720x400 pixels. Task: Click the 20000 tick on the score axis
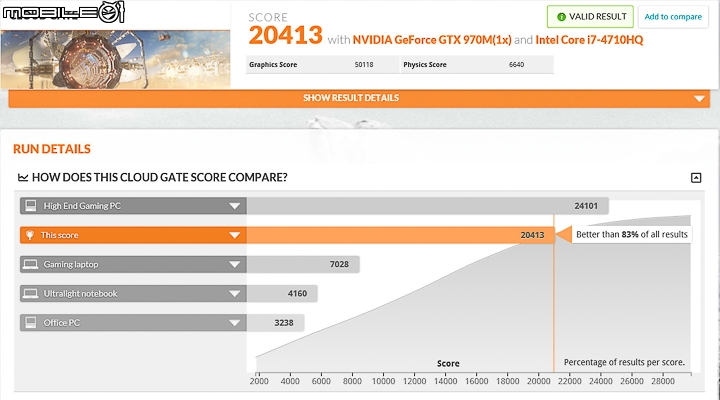(539, 381)
